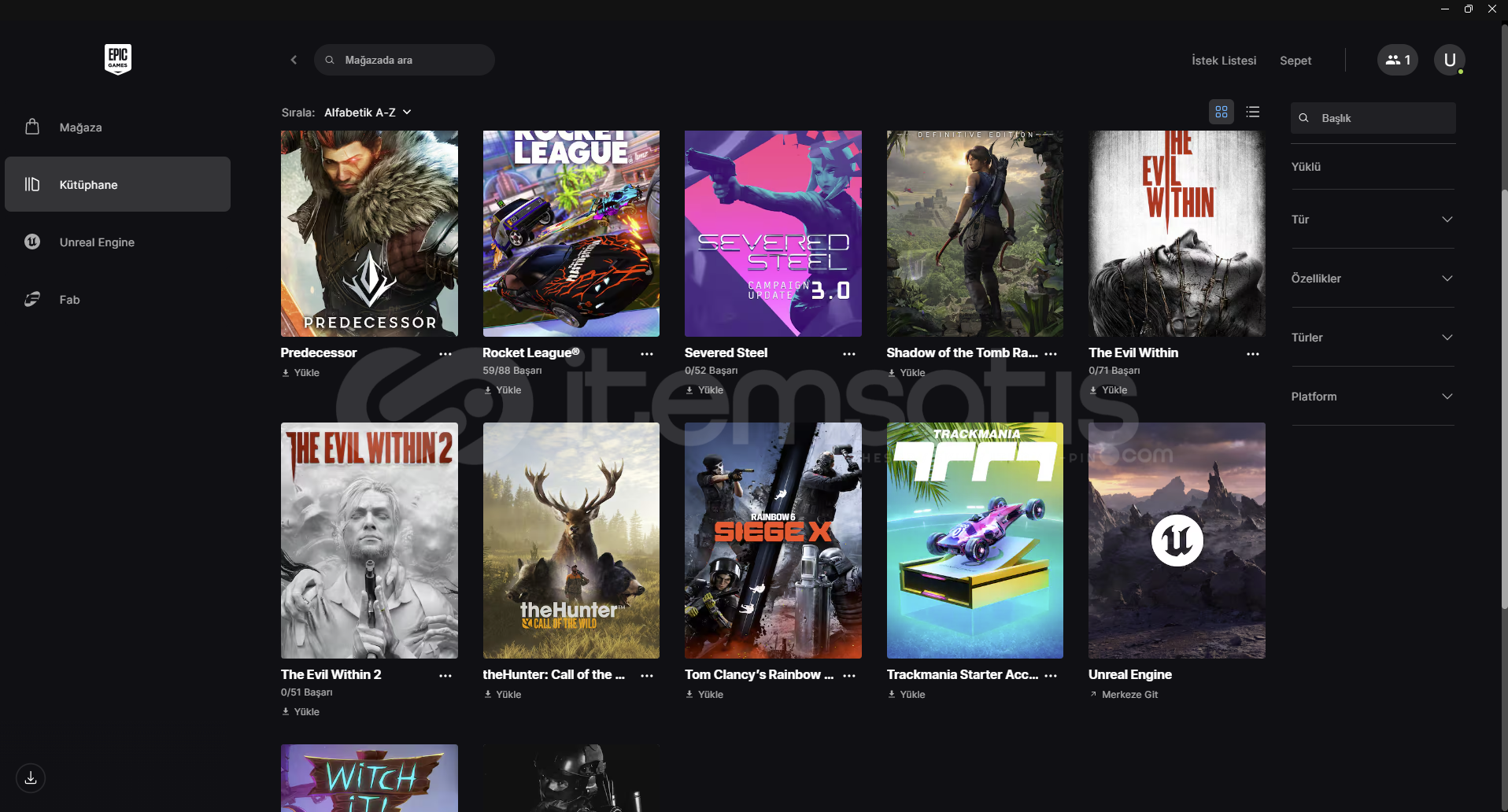Click Yükle under Rocket League
The width and height of the screenshot is (1508, 812).
point(502,390)
